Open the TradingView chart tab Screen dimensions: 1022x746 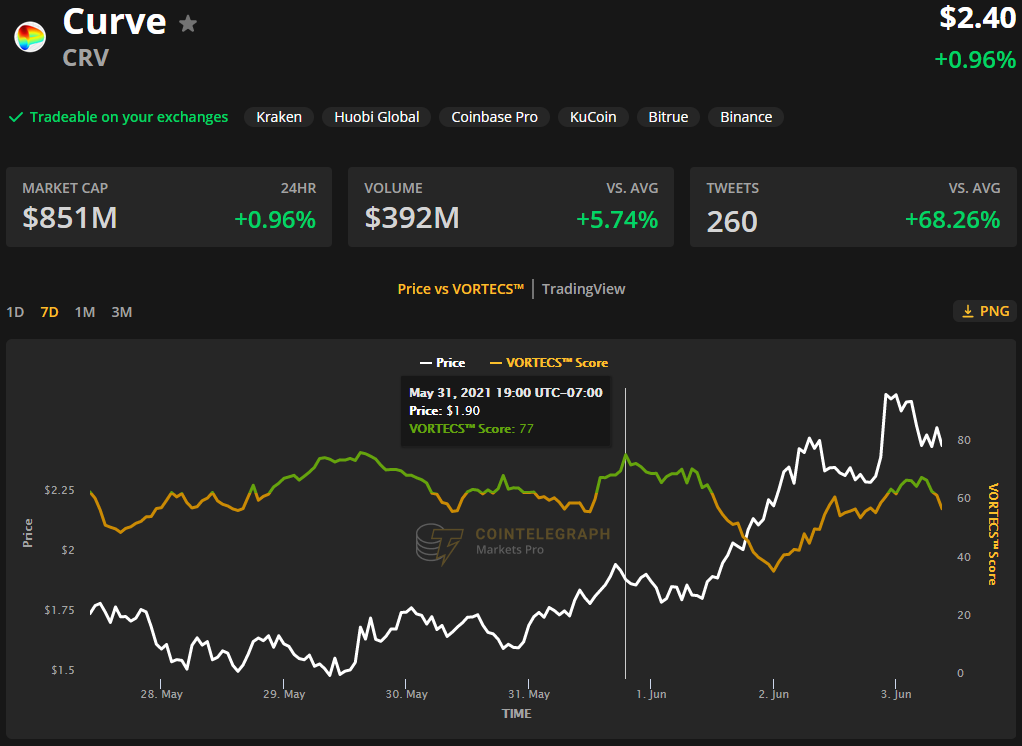pos(583,289)
